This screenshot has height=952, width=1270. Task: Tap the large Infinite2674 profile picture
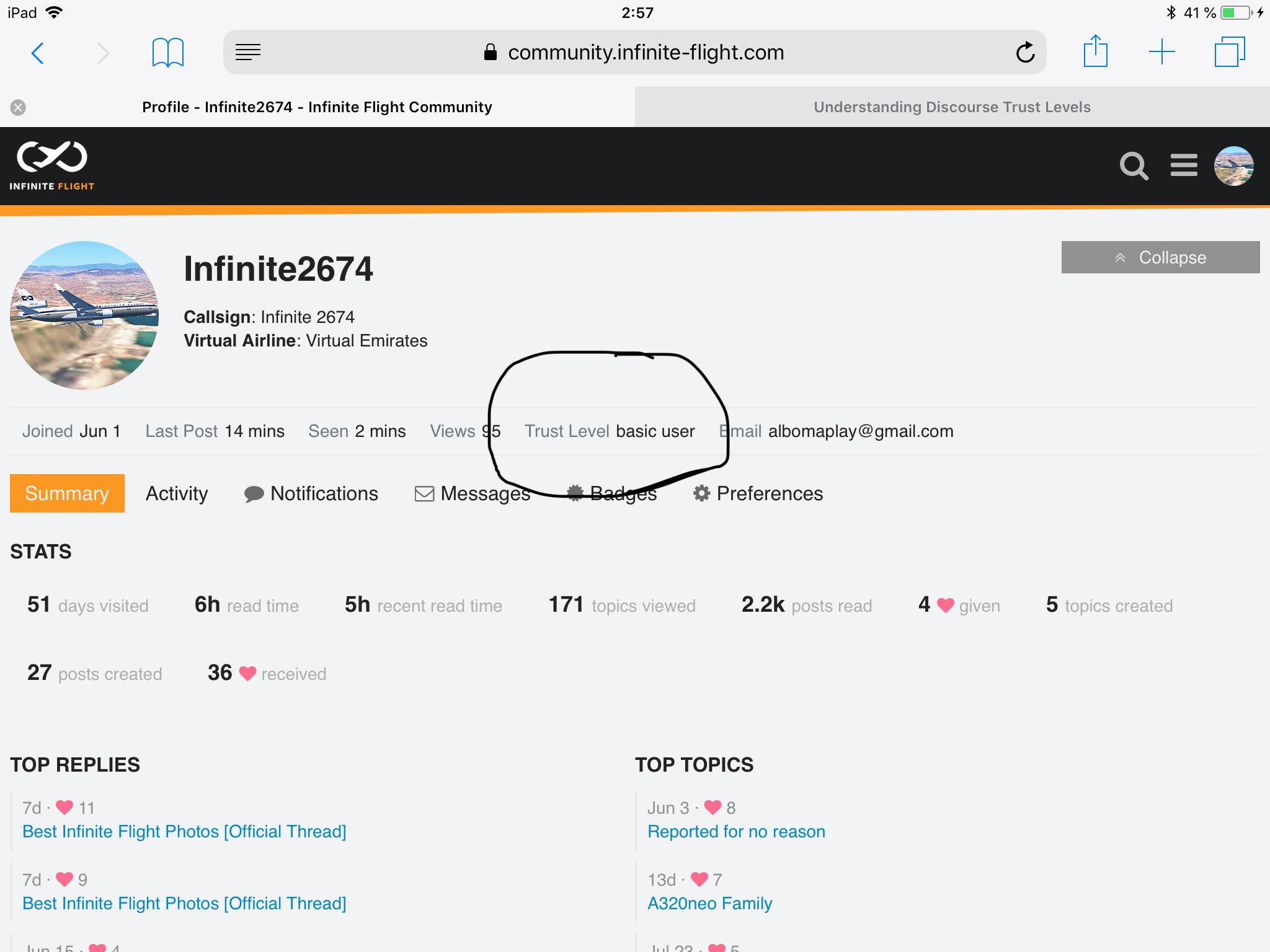tap(84, 315)
